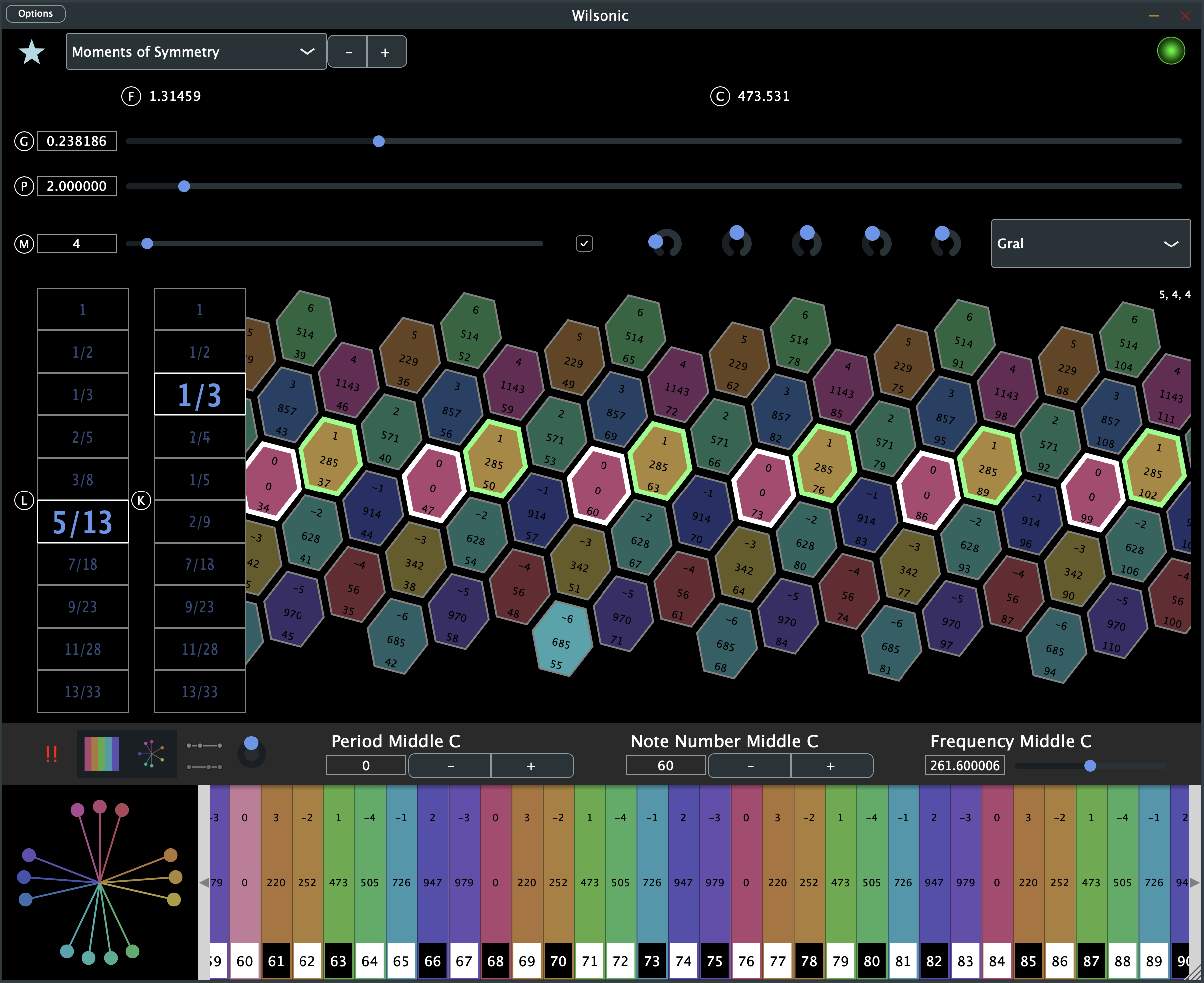Screen dimensions: 1204x983
Task: Click the G generator slider handle
Action: click(379, 141)
